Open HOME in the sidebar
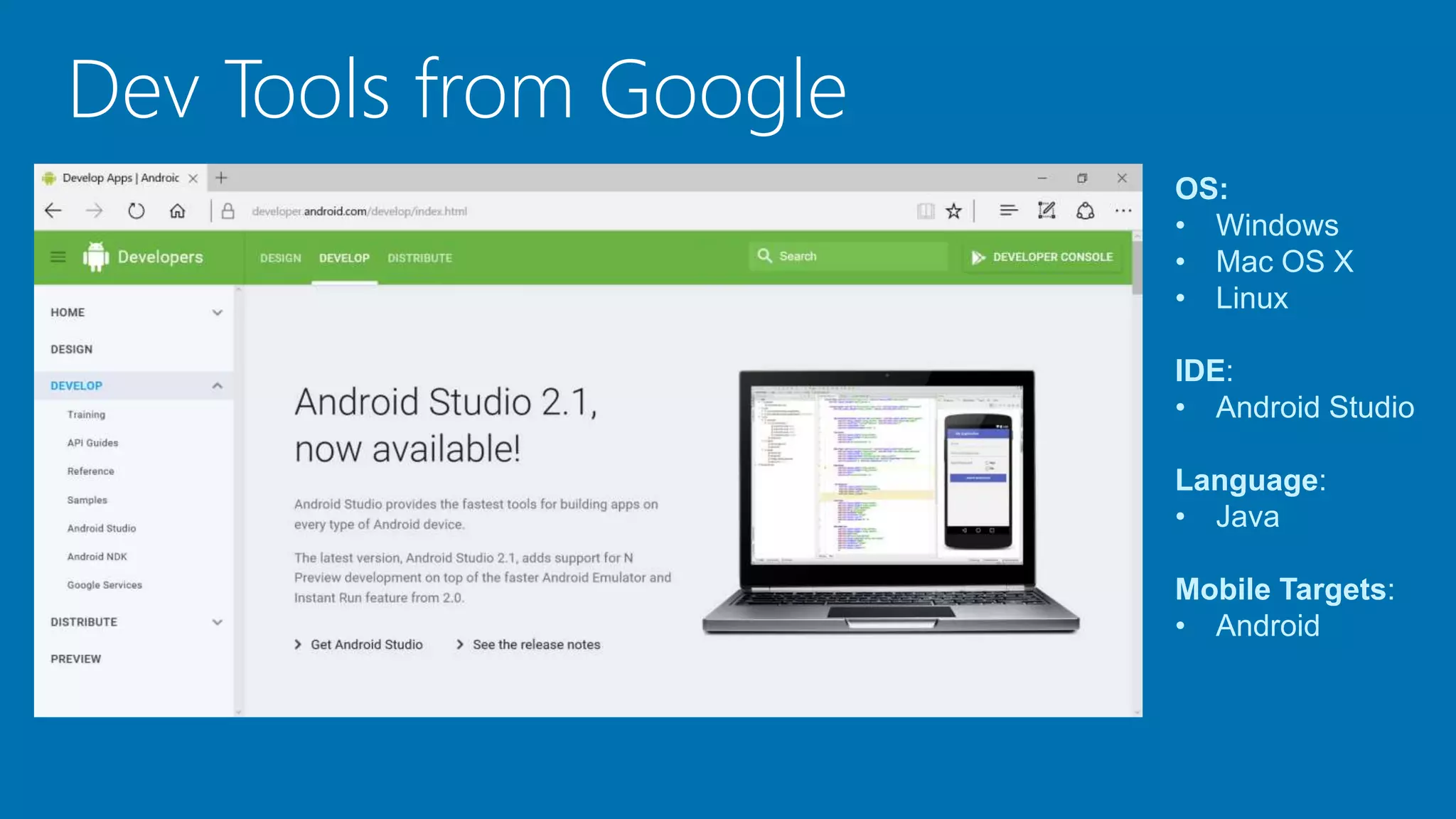The image size is (1456, 819). pyautogui.click(x=68, y=313)
